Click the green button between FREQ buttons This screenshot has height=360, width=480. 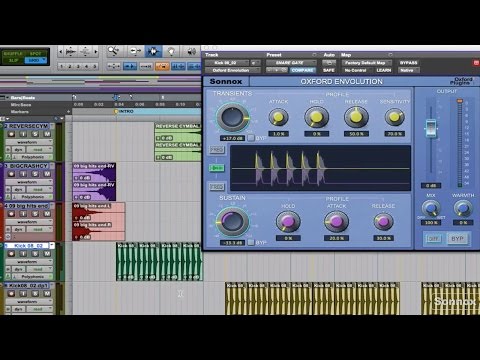pyautogui.click(x=217, y=168)
